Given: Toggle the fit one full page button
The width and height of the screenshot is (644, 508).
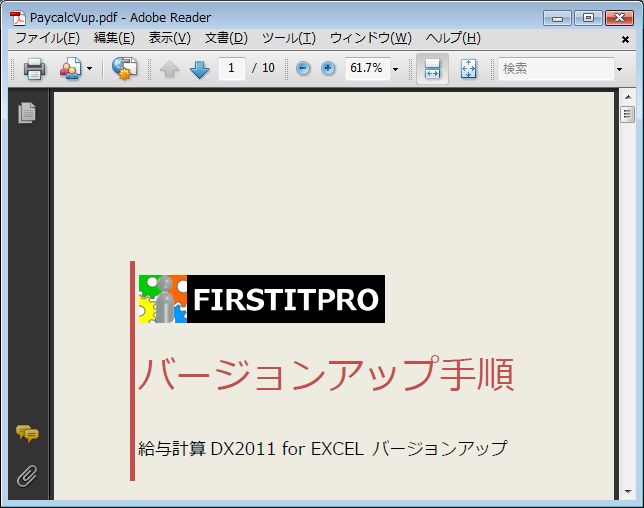Looking at the screenshot, I should (469, 69).
